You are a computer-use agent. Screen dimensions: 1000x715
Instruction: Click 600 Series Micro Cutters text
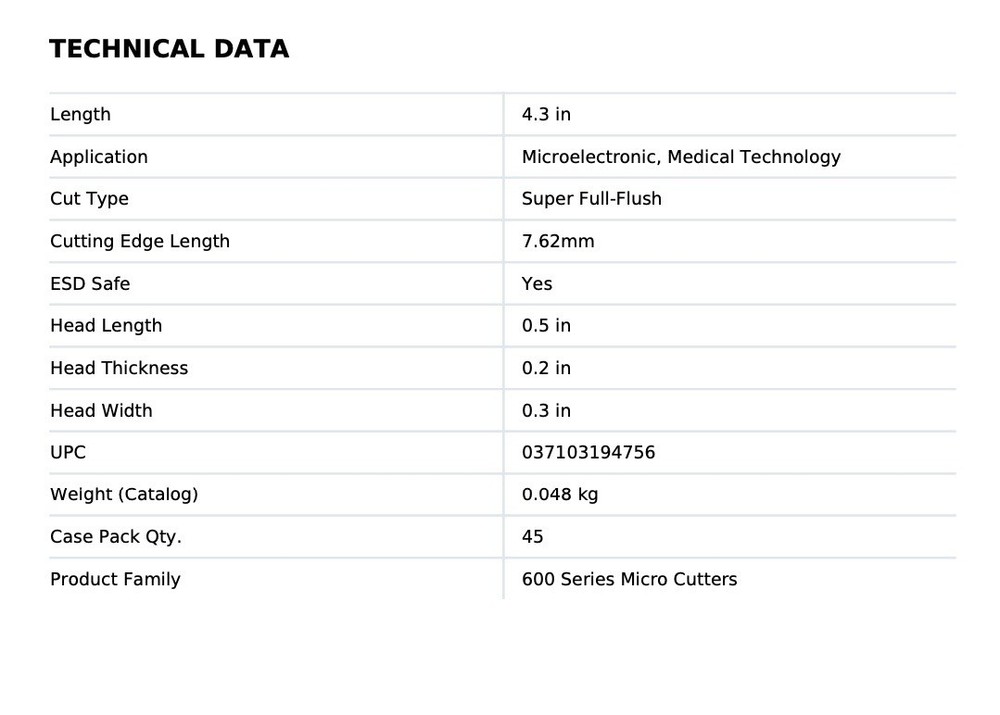629,579
